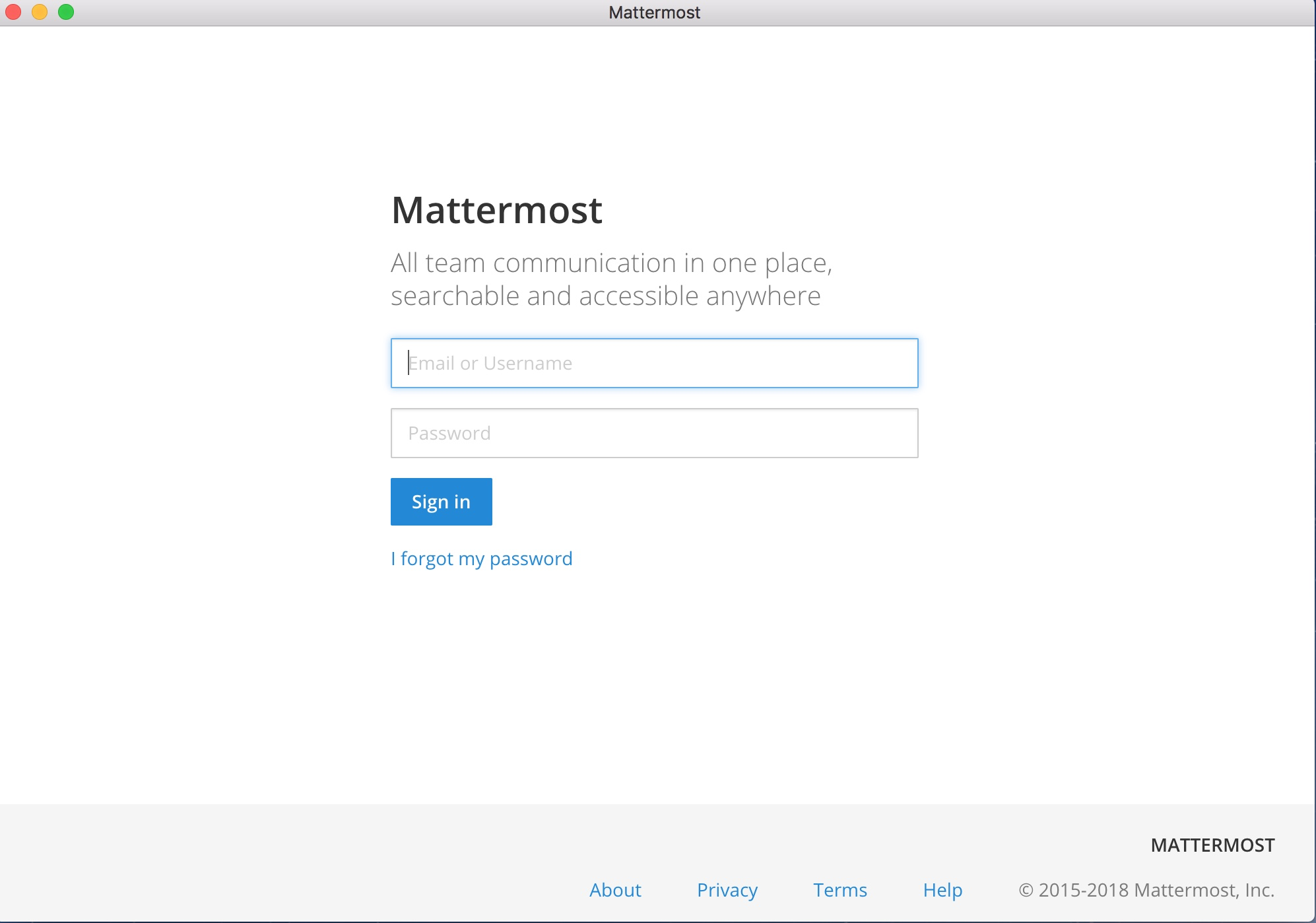Open the Privacy footer link
1316x923 pixels.
click(727, 890)
